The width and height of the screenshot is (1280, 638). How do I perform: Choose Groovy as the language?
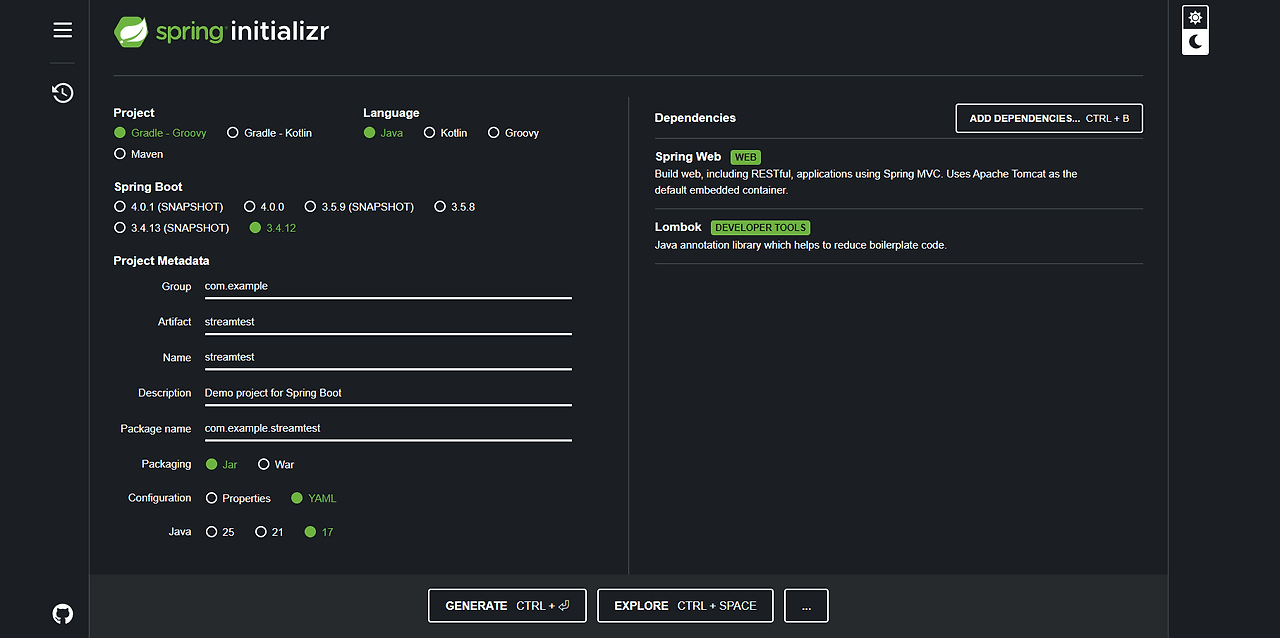point(513,133)
